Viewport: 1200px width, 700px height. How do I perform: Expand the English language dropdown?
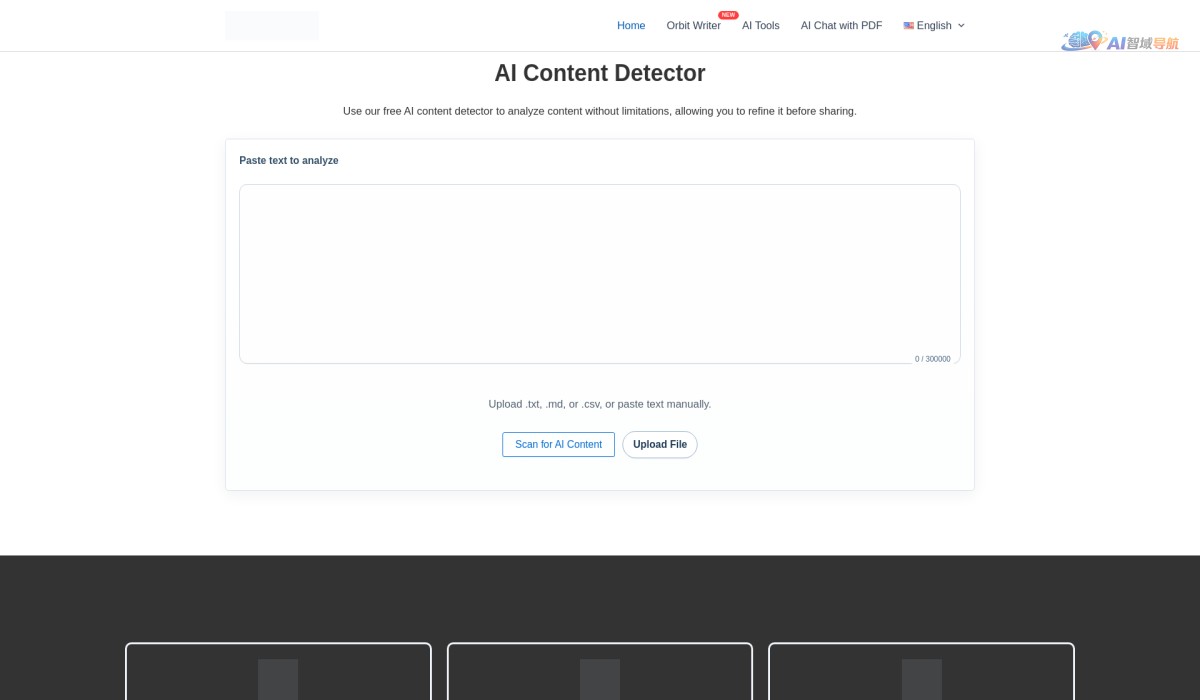coord(934,26)
